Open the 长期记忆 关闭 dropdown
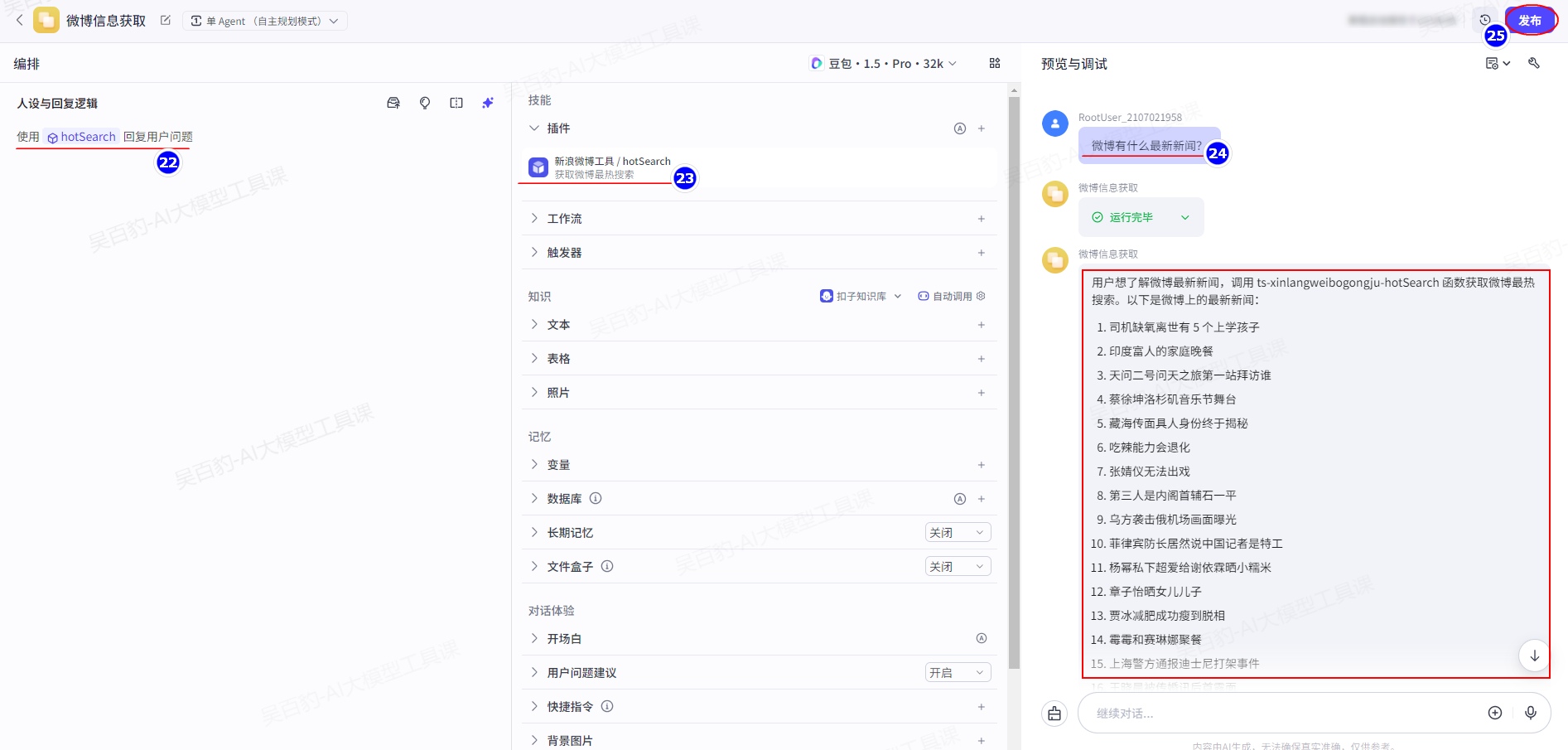 (958, 533)
